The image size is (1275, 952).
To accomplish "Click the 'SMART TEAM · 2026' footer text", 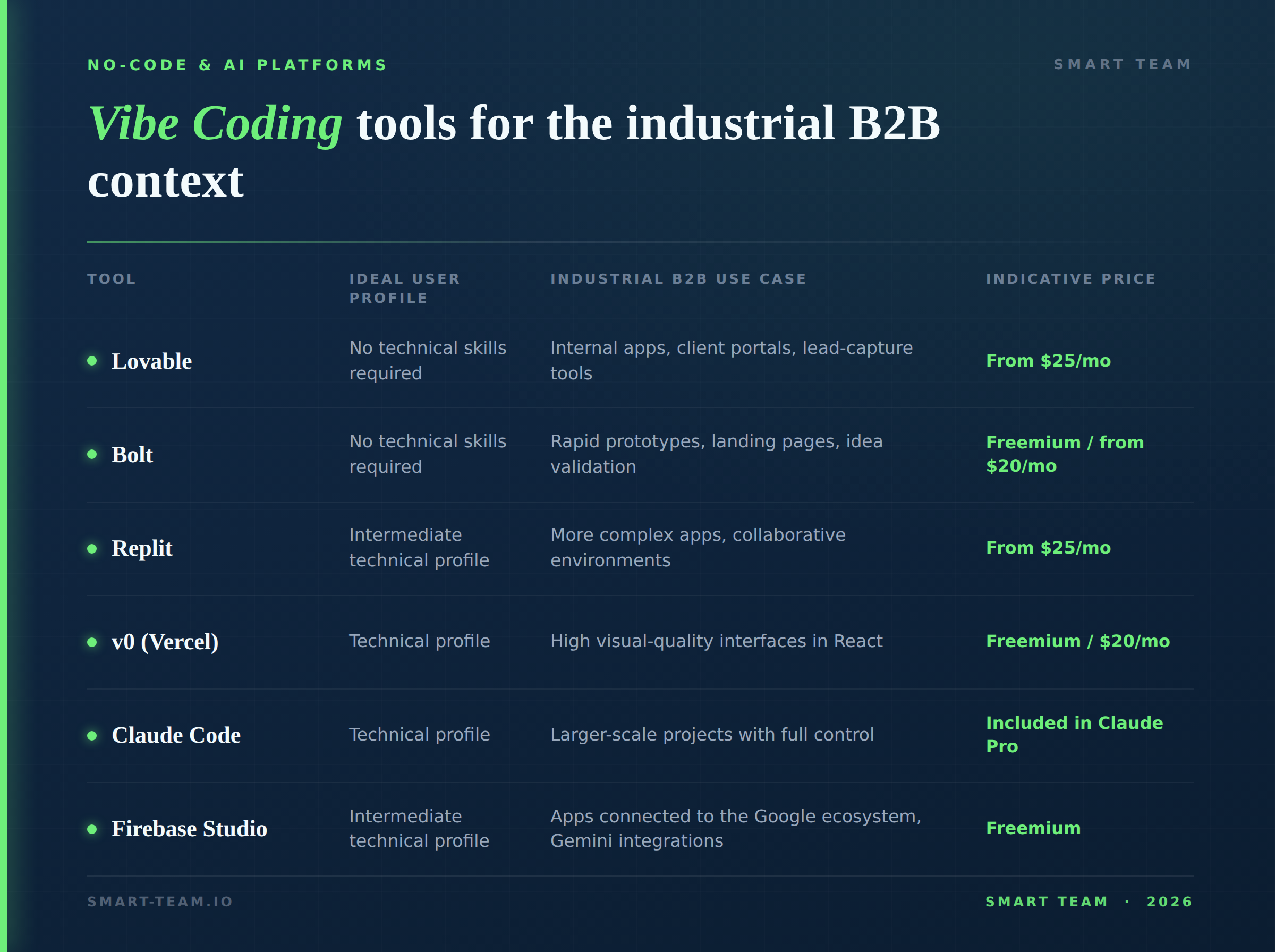I will pos(1089,902).
